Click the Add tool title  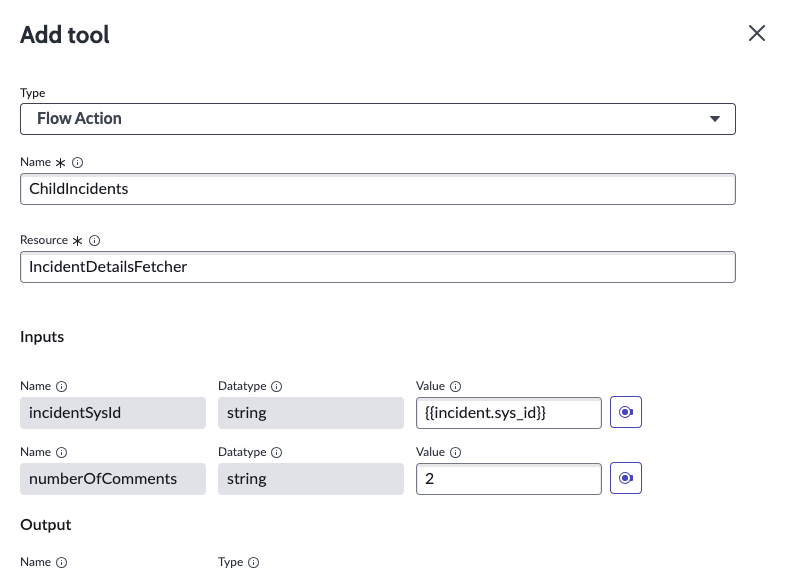pos(64,35)
